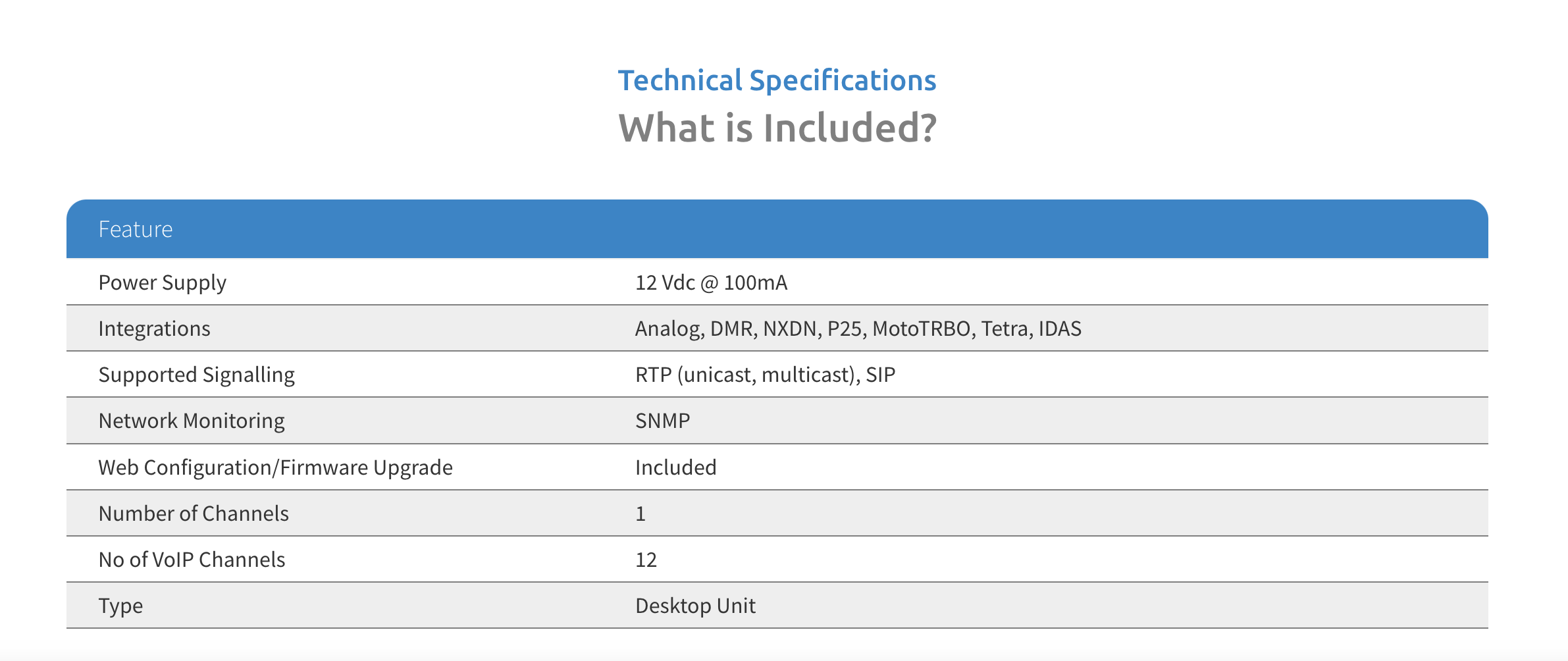Click the VoIP Channels value '12'

[x=646, y=560]
